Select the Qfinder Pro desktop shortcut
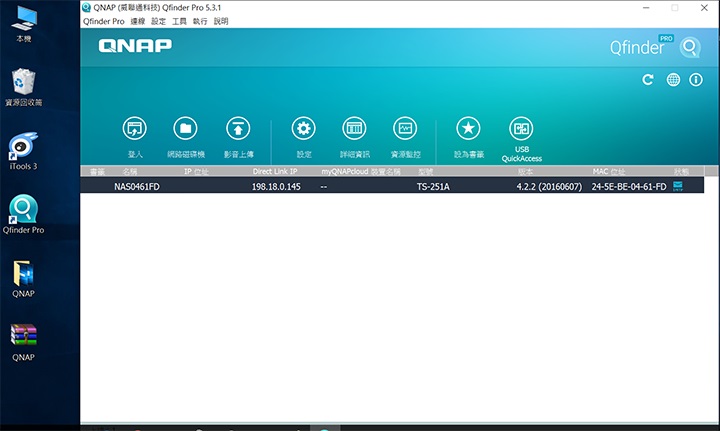This screenshot has width=720, height=431. point(23,214)
